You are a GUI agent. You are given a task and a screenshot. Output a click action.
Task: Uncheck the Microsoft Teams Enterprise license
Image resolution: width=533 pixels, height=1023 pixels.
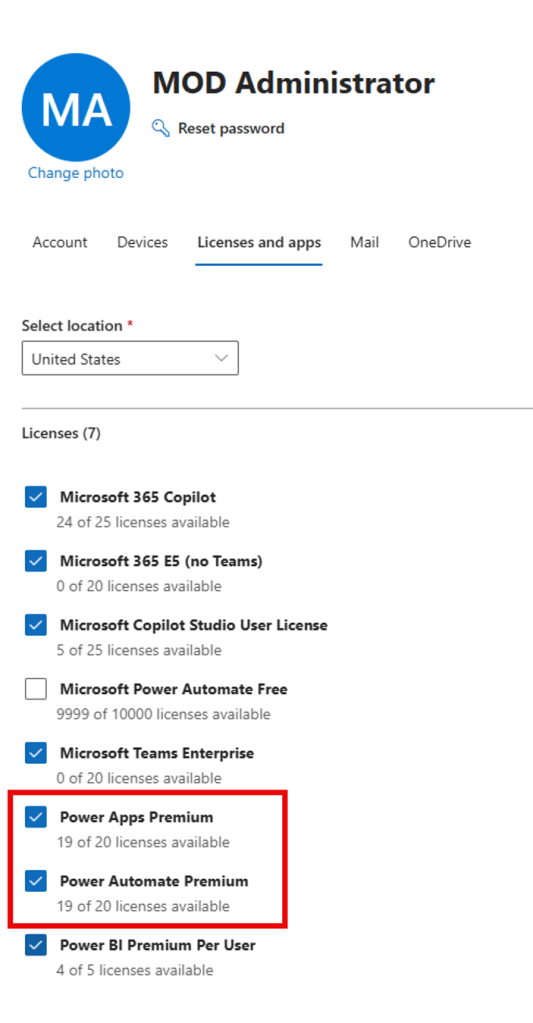pos(36,752)
